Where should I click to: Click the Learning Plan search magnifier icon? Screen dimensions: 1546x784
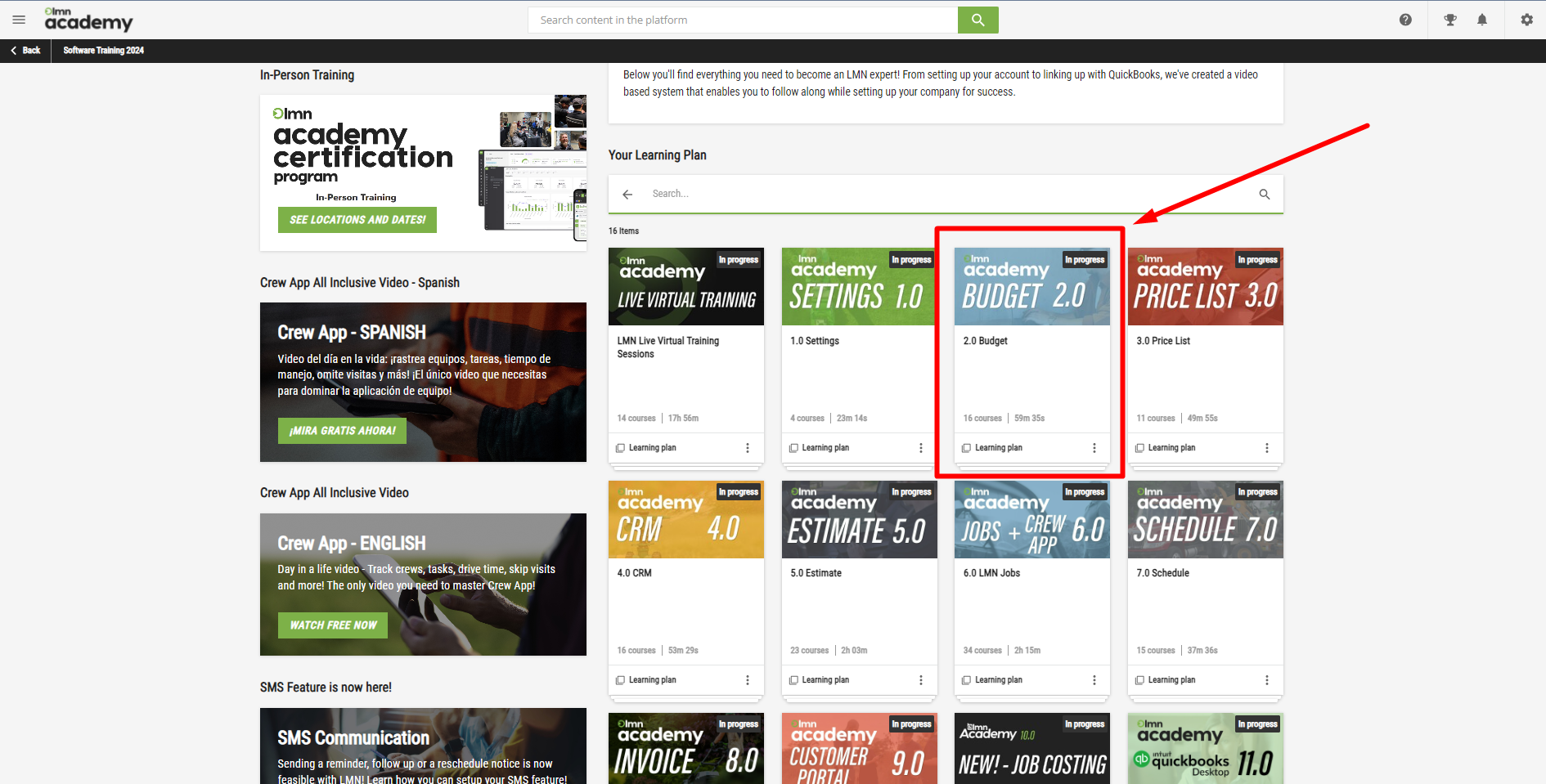coord(1264,195)
